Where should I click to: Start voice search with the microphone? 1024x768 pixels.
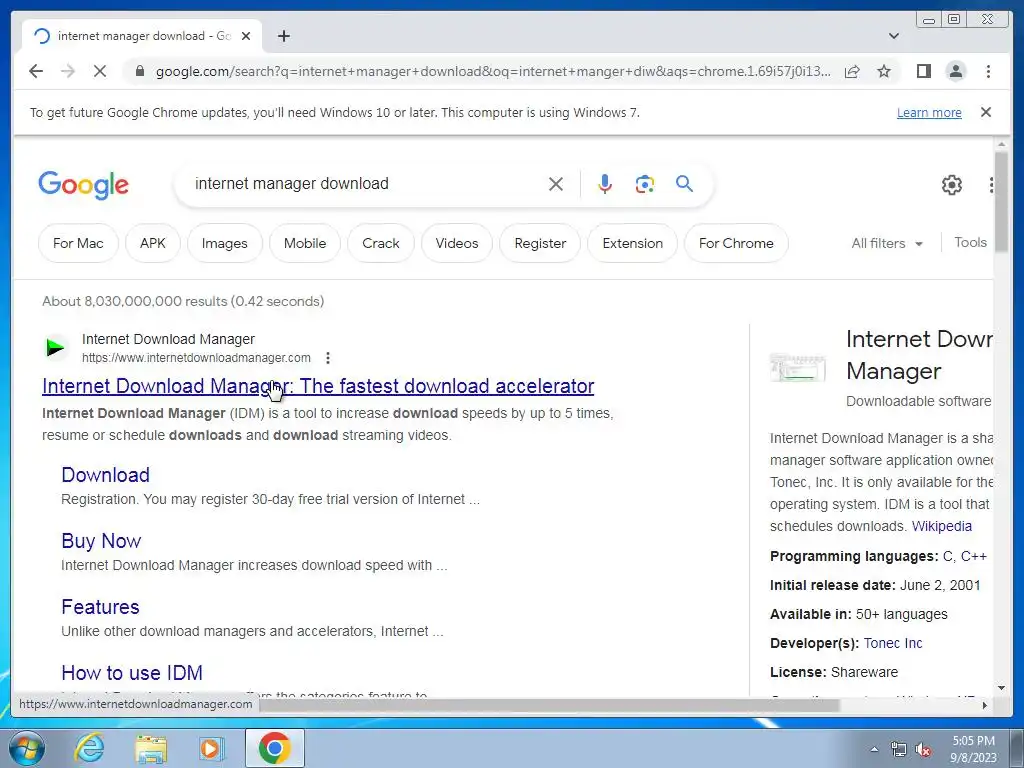click(605, 184)
